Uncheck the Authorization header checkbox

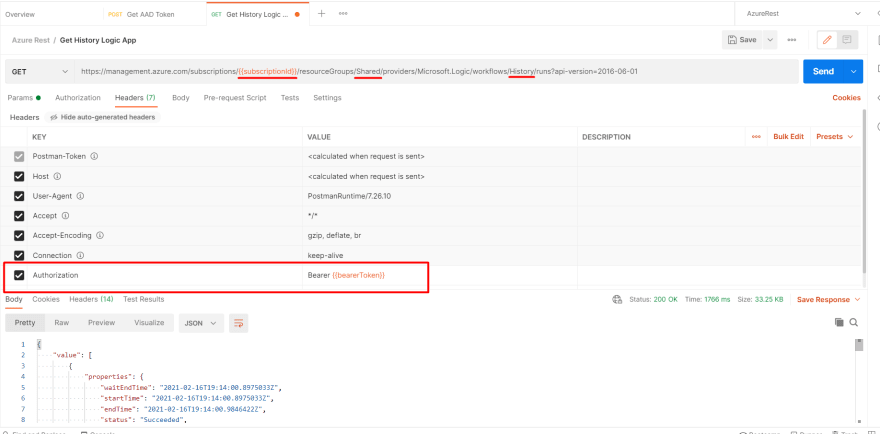pyautogui.click(x=18, y=275)
